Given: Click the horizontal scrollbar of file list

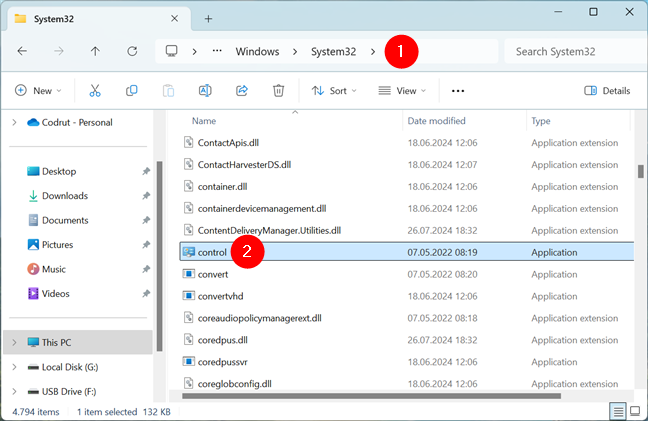Looking at the screenshot, I should 371,396.
